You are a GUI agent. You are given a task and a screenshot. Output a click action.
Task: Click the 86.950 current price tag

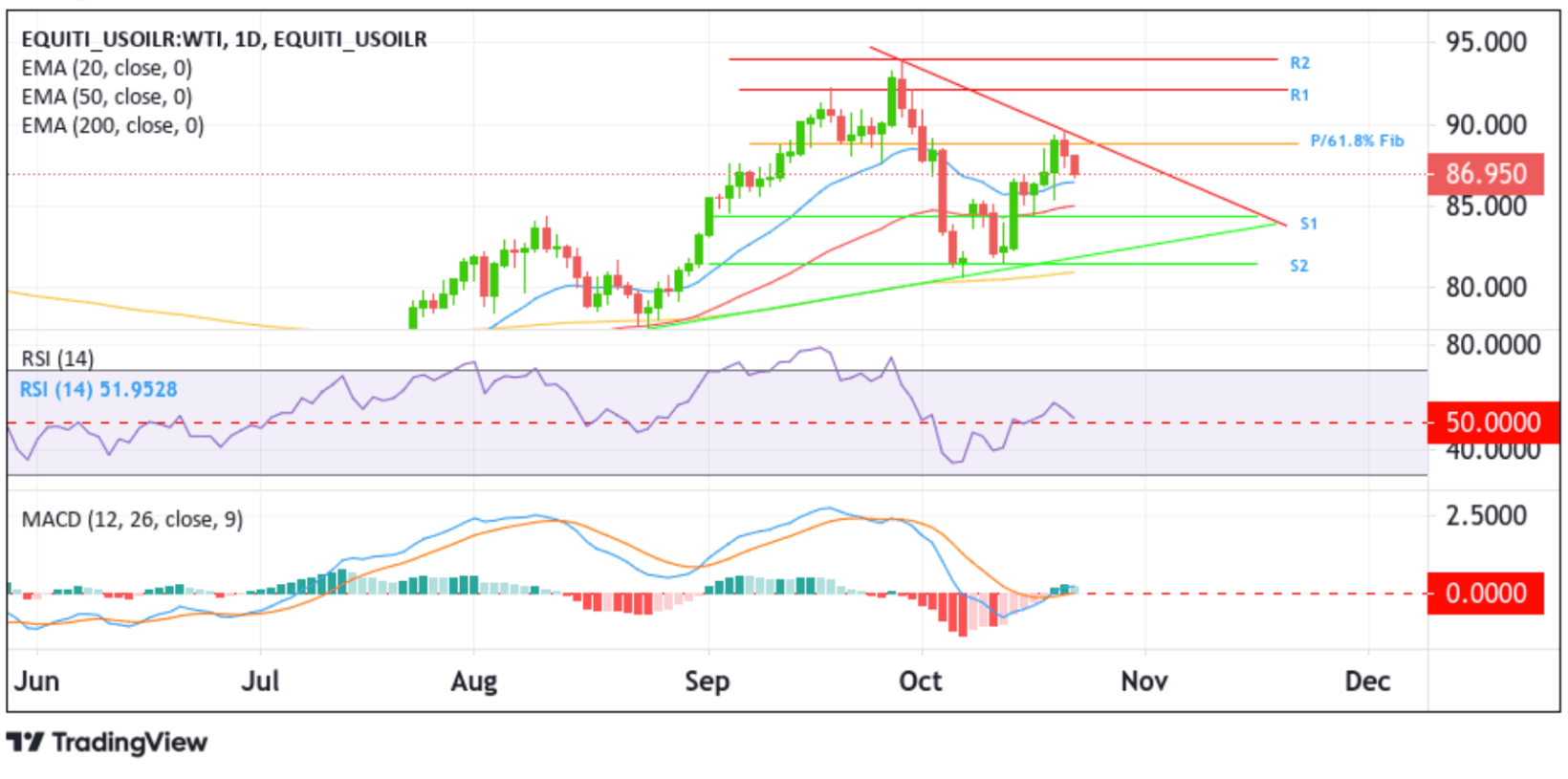click(1485, 174)
